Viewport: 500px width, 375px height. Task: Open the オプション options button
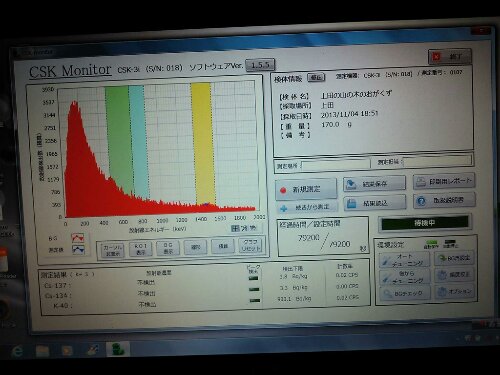454,292
